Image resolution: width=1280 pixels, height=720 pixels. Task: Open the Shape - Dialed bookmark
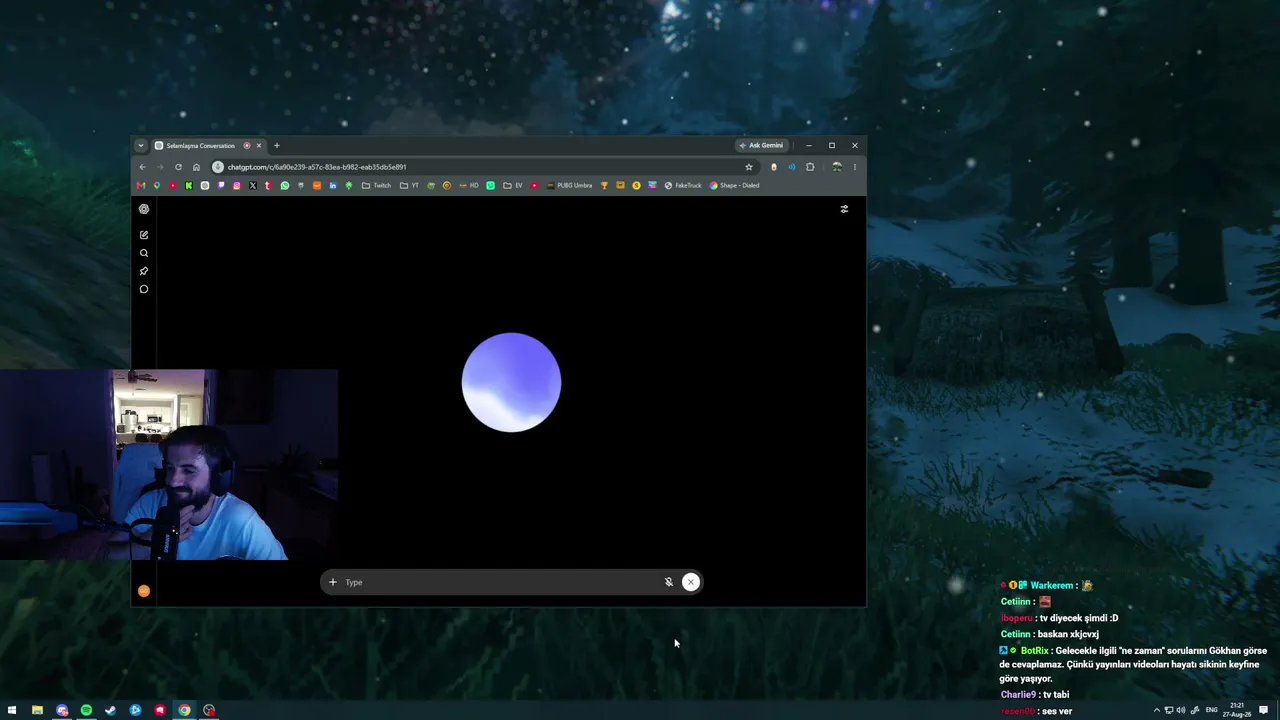coord(734,186)
